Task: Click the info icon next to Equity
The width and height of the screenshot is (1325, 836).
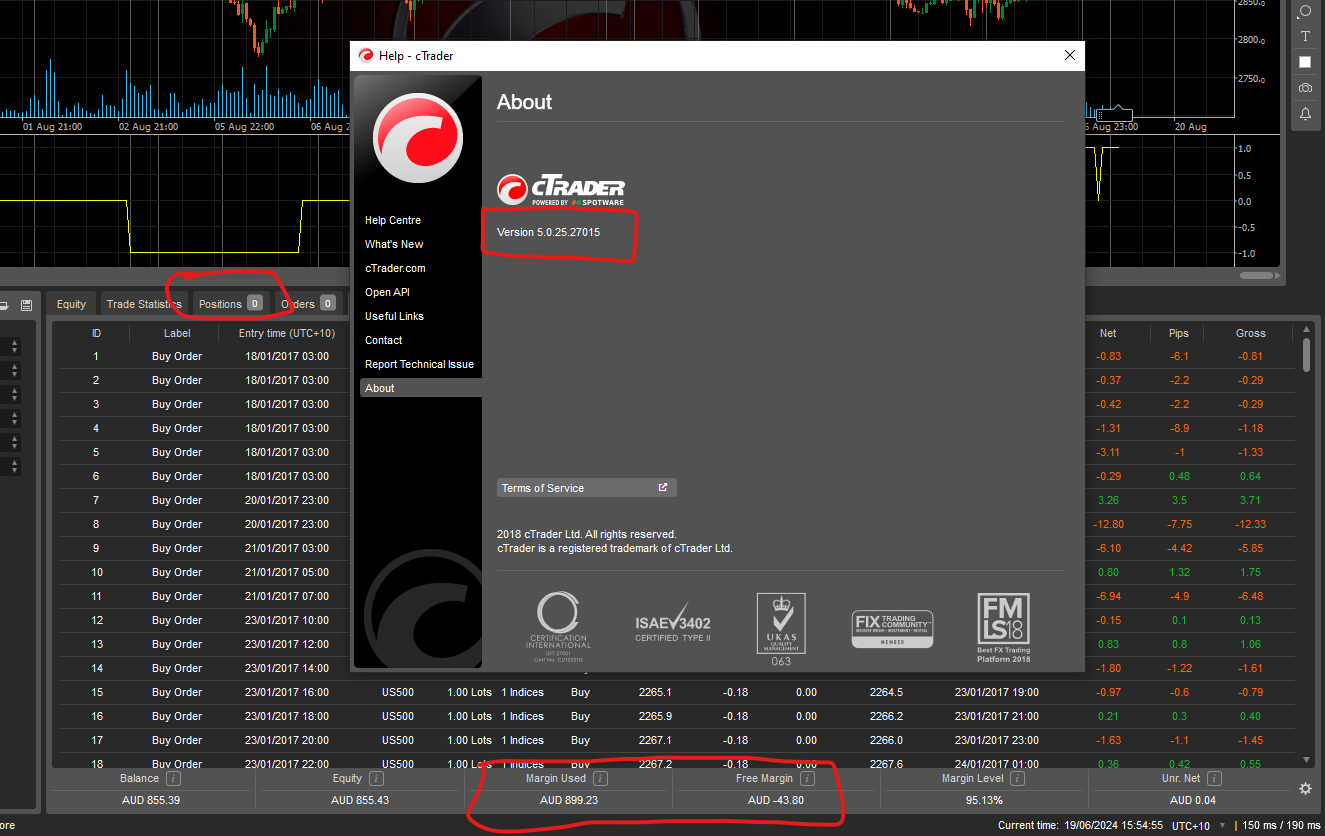Action: pyautogui.click(x=376, y=778)
